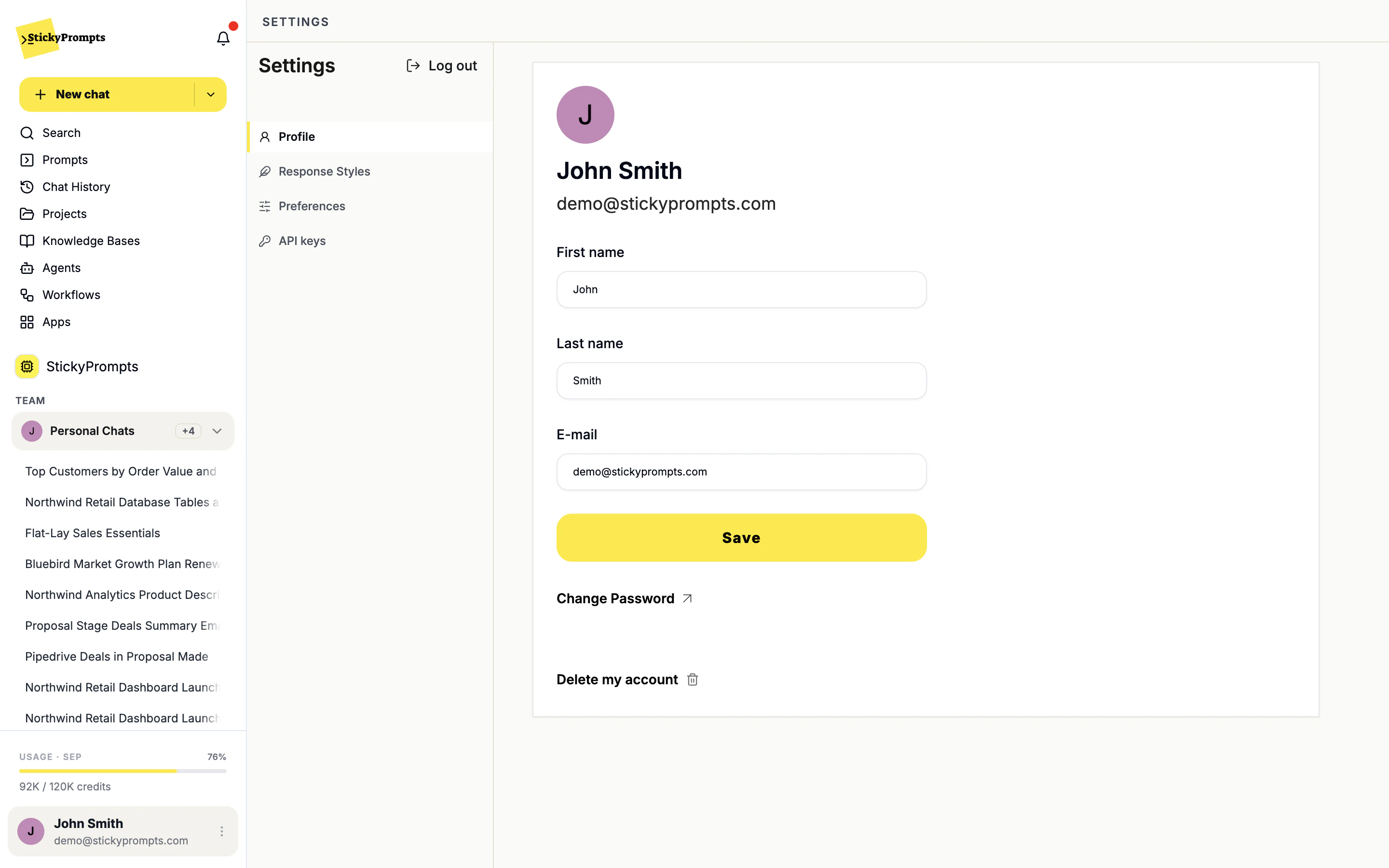Click the Knowledge Bases book icon

click(x=27, y=241)
